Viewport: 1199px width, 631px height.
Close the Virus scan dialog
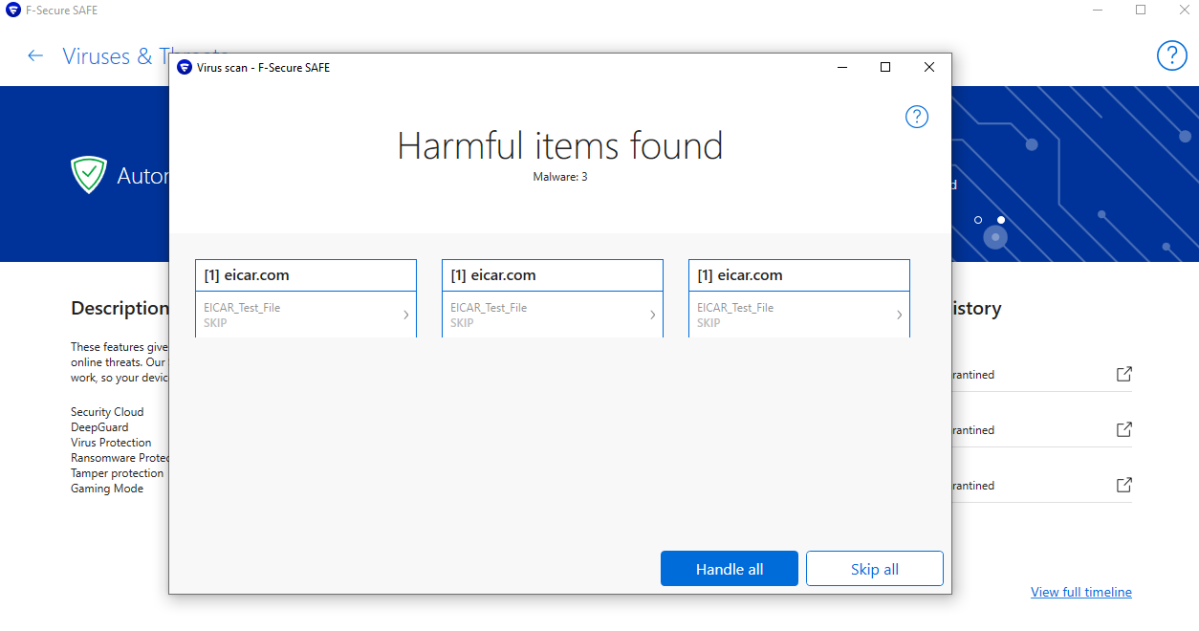coord(929,67)
